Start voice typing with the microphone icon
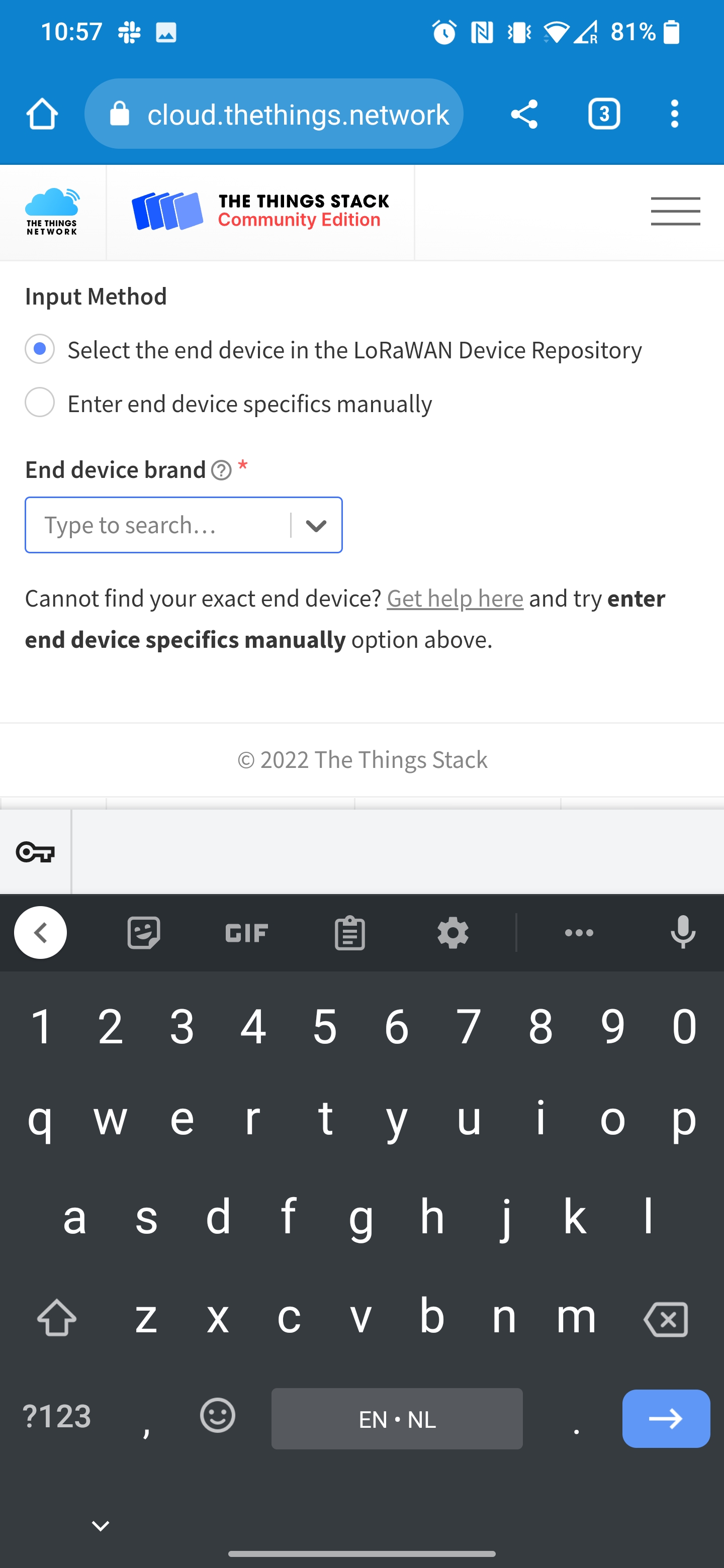Screen dimensions: 724x1568 tap(682, 932)
